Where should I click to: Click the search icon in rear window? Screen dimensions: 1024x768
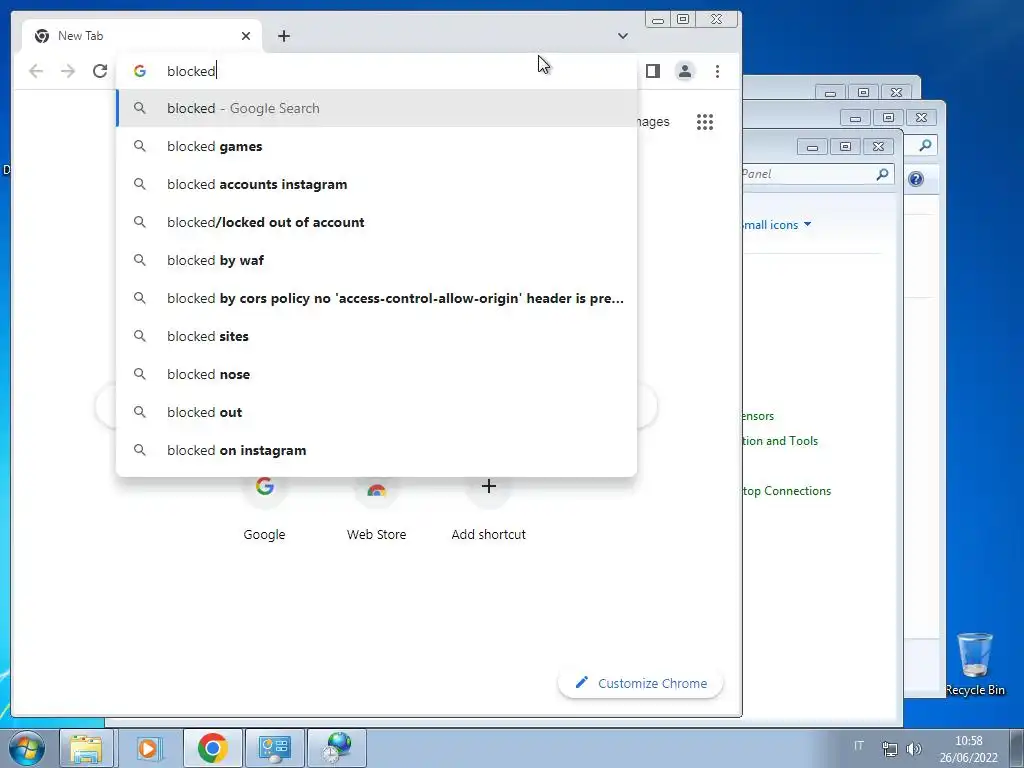pyautogui.click(x=925, y=146)
